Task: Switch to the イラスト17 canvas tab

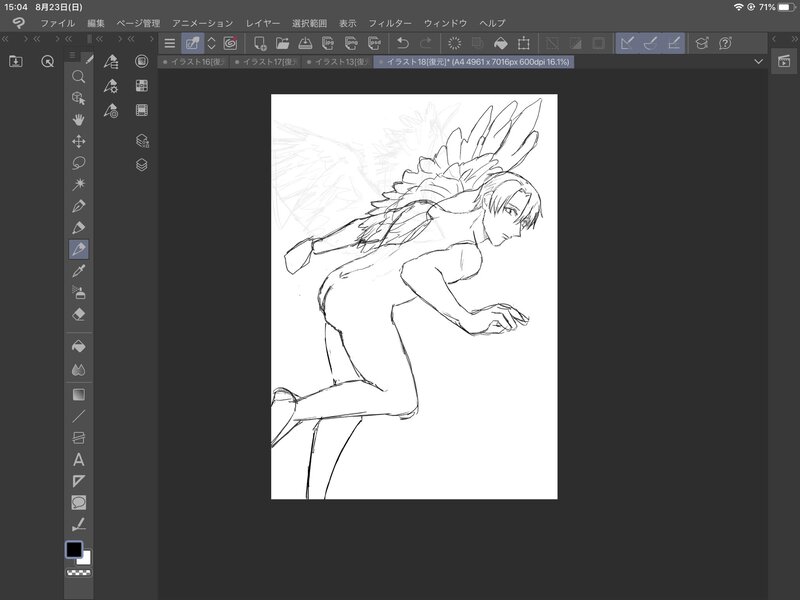Action: (x=267, y=62)
